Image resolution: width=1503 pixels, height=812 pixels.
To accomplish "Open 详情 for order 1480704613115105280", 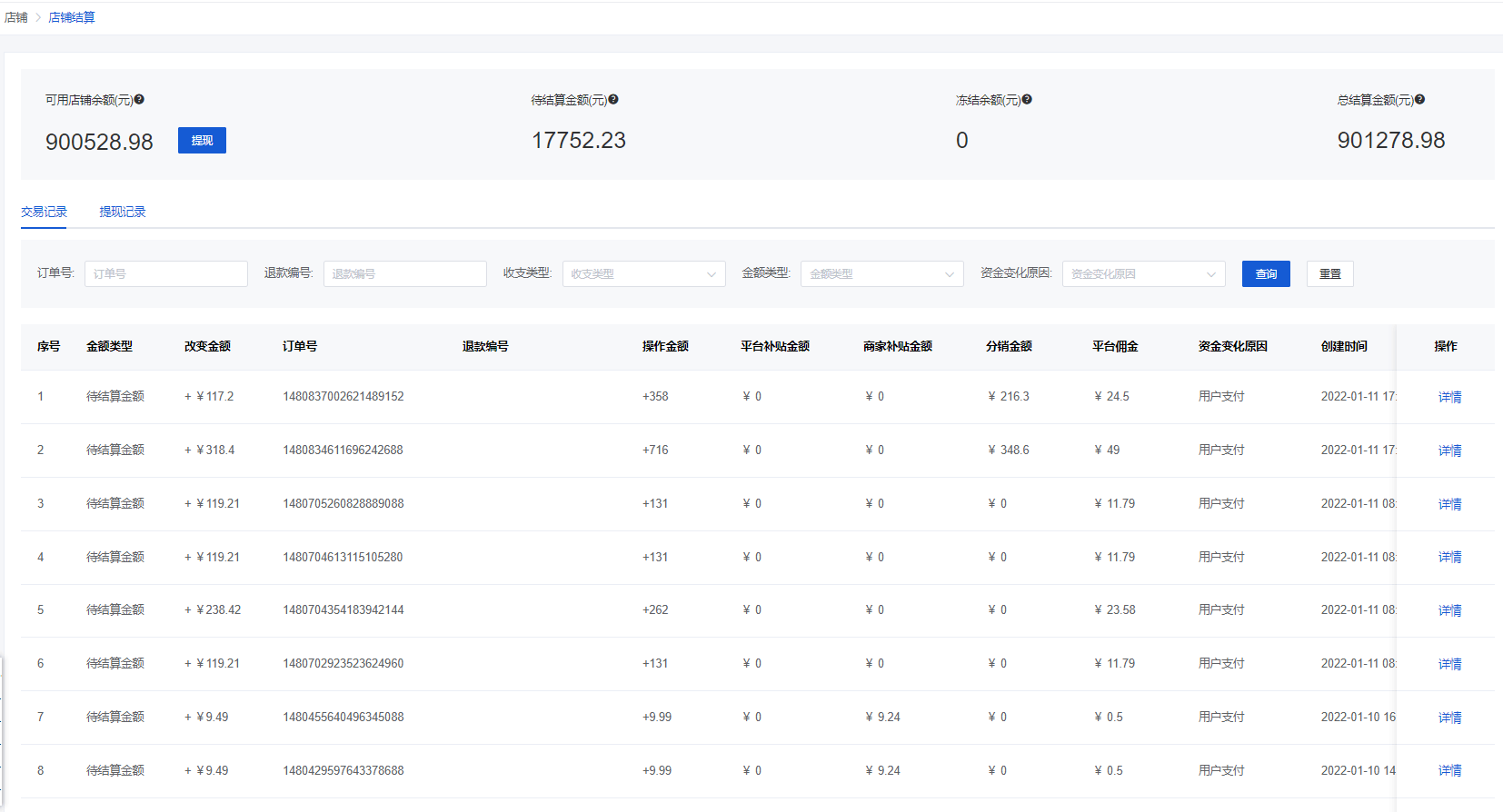I will click(x=1450, y=557).
